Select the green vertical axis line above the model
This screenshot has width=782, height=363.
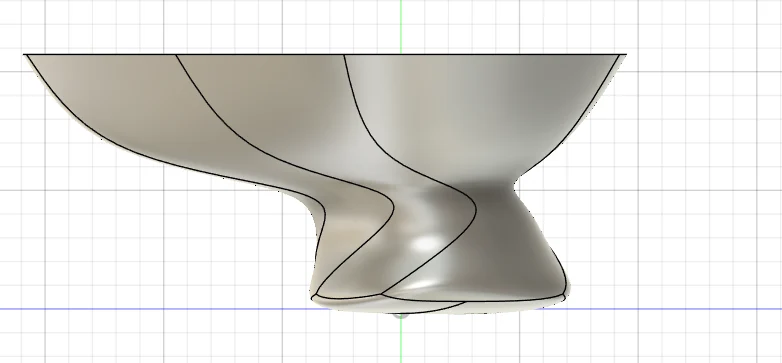tap(401, 25)
